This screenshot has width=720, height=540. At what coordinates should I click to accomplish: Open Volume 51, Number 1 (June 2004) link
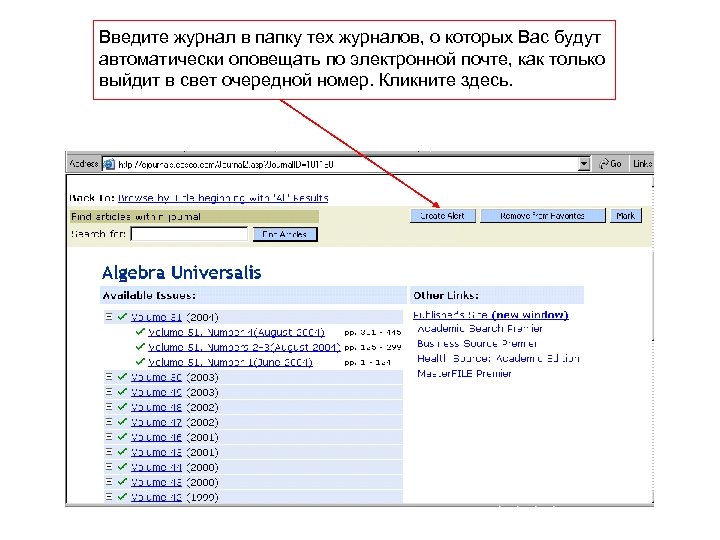coord(231,362)
